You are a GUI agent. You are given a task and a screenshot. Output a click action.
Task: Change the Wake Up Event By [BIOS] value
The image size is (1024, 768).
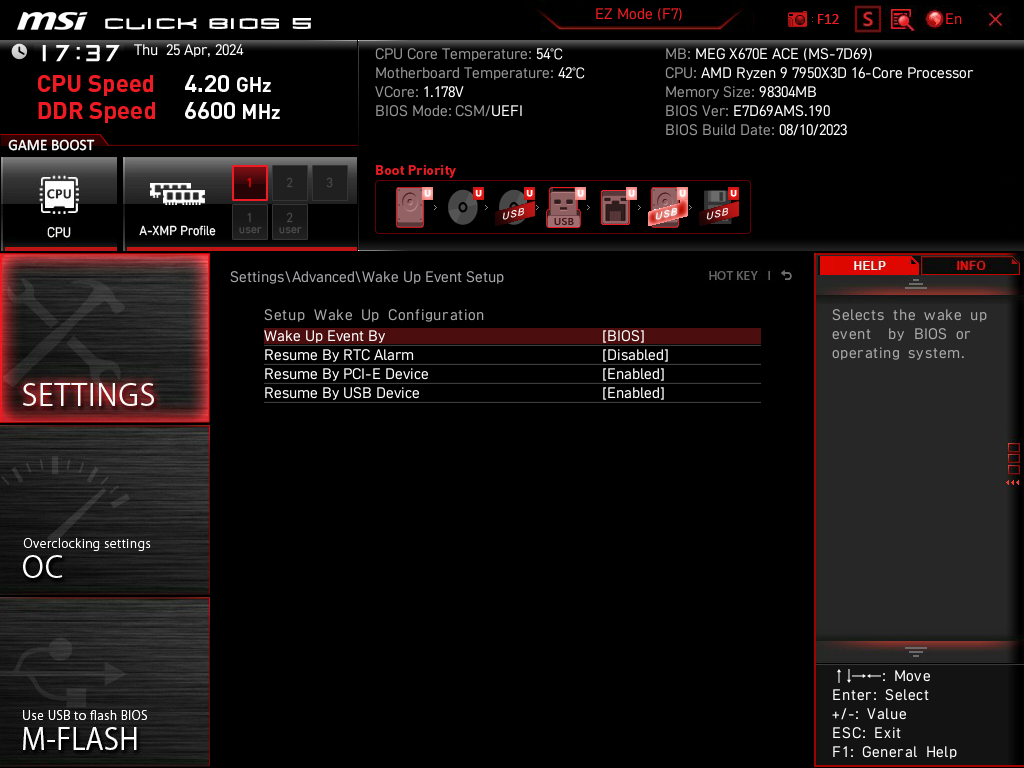coord(623,336)
